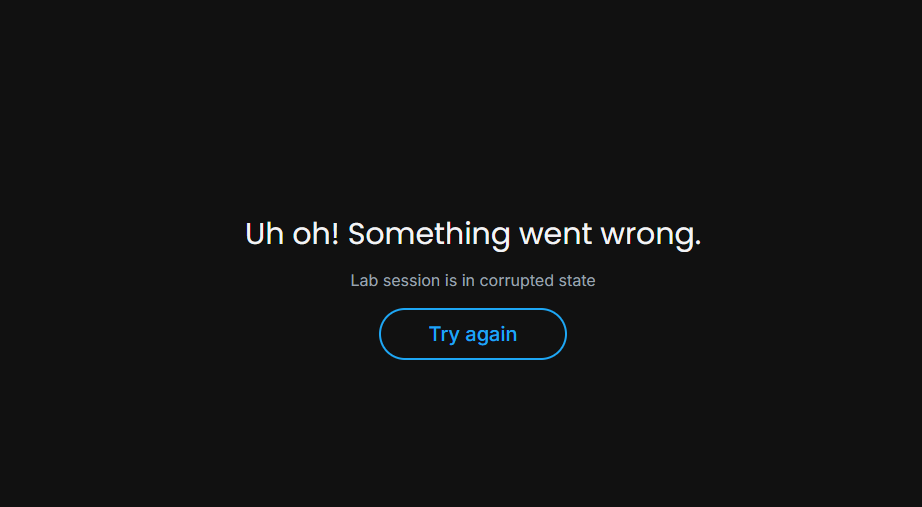The image size is (922, 507).
Task: Click the word 'again' inside the blue button
Action: point(491,335)
